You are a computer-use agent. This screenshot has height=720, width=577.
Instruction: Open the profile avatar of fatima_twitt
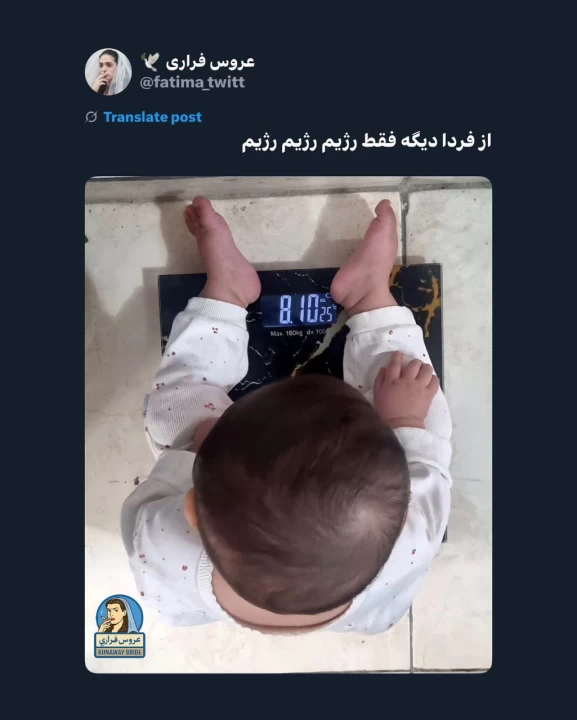pos(108,72)
